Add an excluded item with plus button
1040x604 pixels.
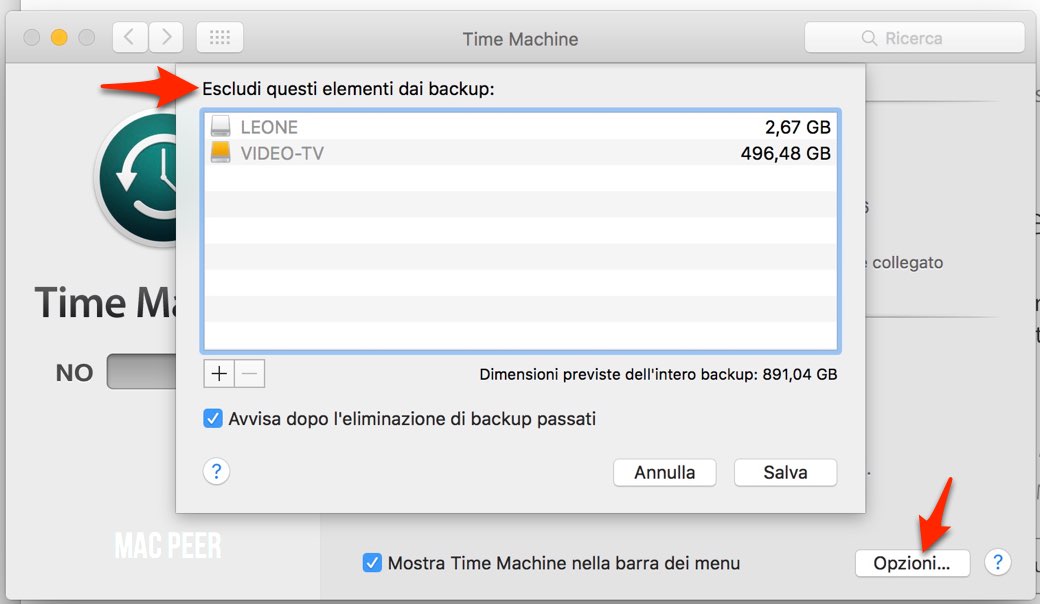[x=219, y=374]
